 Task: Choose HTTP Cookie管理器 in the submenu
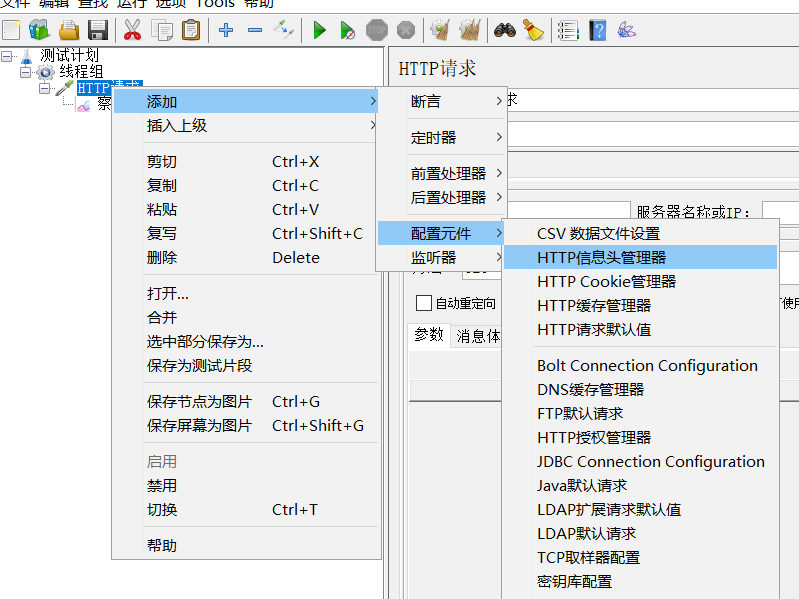coord(606,281)
